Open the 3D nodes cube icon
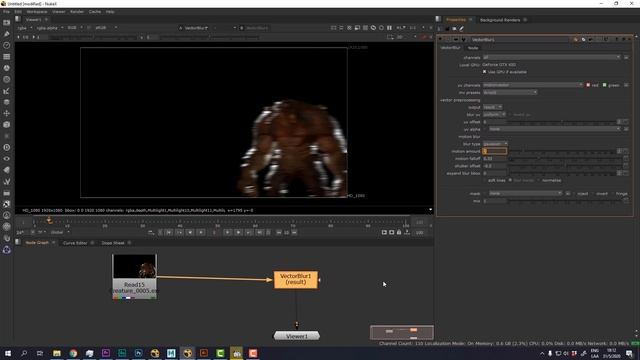Screen dimensions: 640x360 [7, 124]
